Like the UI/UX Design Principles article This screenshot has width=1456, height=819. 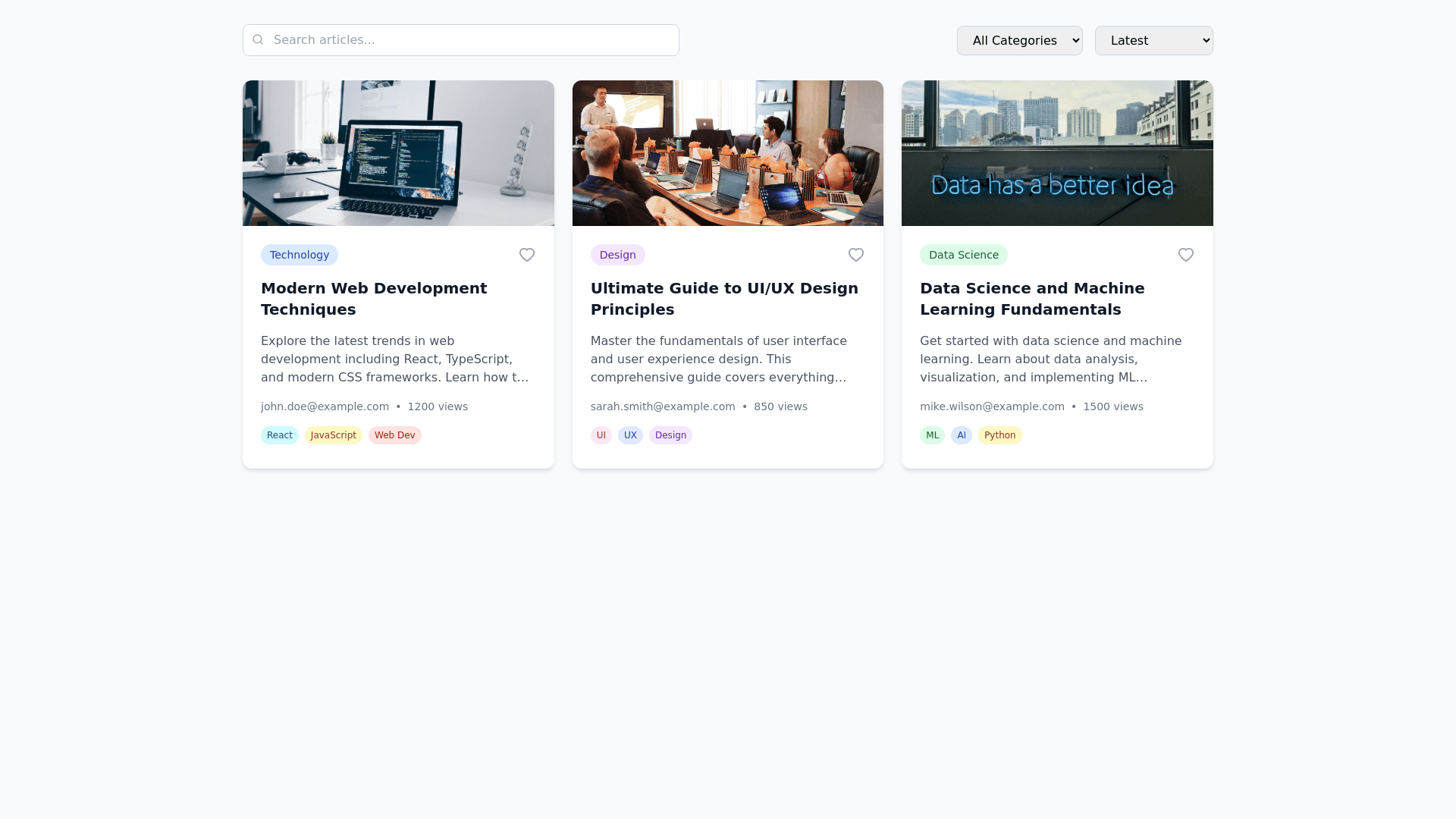click(x=856, y=255)
